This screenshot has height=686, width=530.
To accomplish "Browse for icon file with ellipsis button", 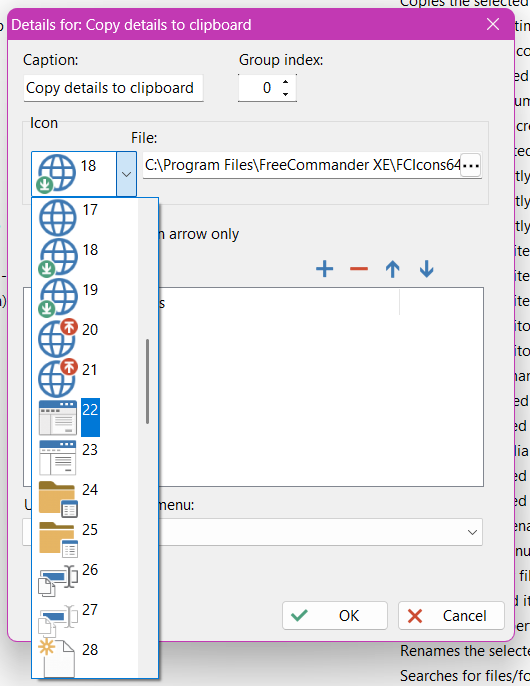I will pyautogui.click(x=470, y=165).
